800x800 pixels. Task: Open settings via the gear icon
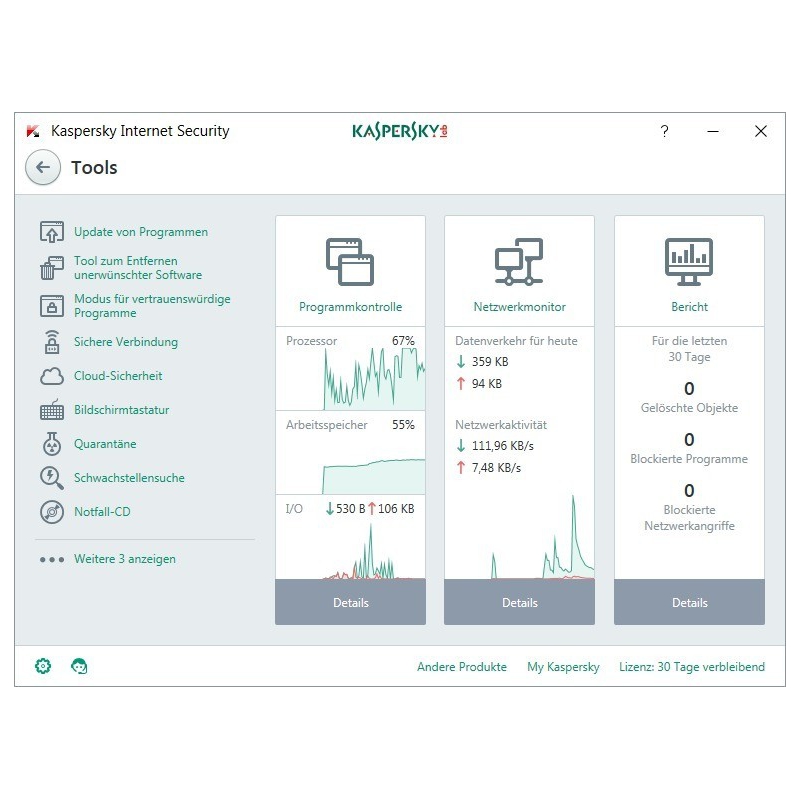pos(43,666)
